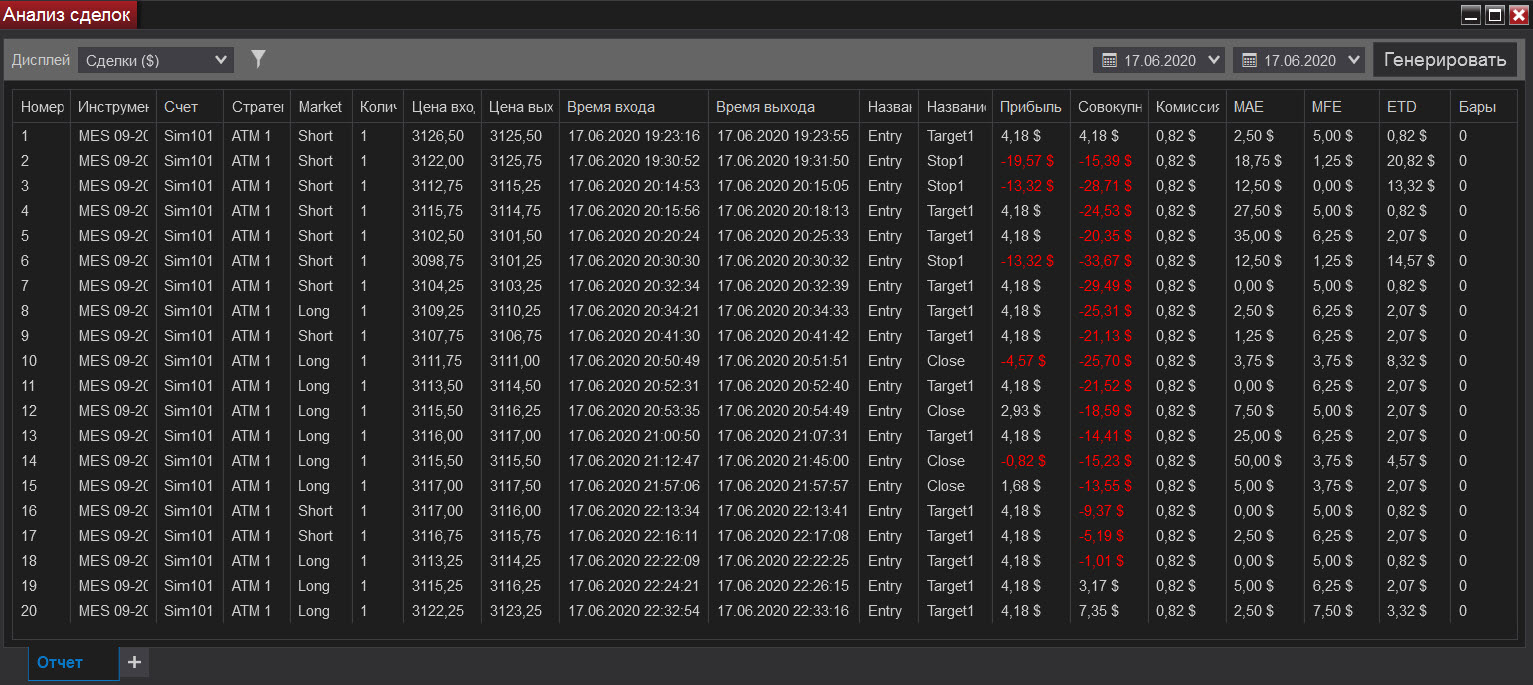
Task: Sort by Время входа column header
Action: click(633, 107)
